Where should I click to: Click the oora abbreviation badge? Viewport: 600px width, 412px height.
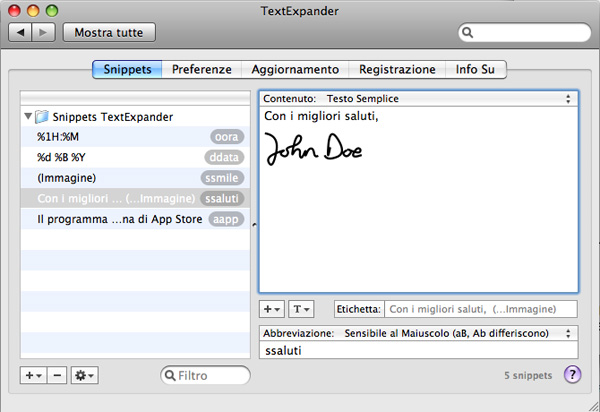pyautogui.click(x=227, y=137)
